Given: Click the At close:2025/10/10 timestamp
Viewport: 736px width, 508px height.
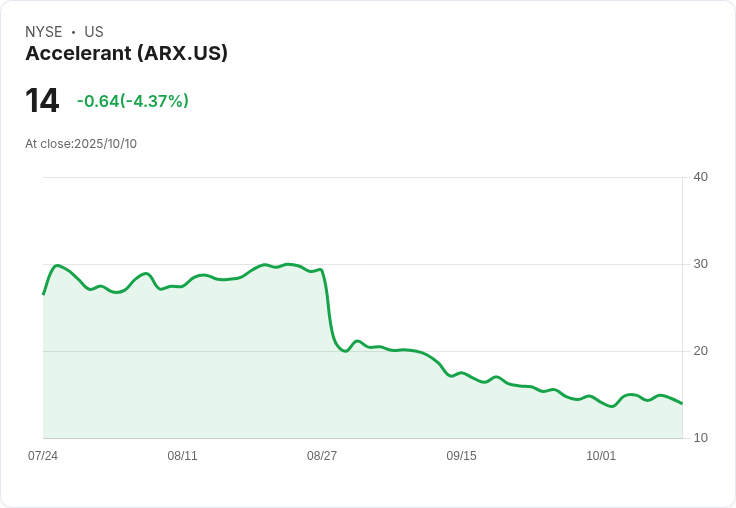Looking at the screenshot, I should coord(81,144).
